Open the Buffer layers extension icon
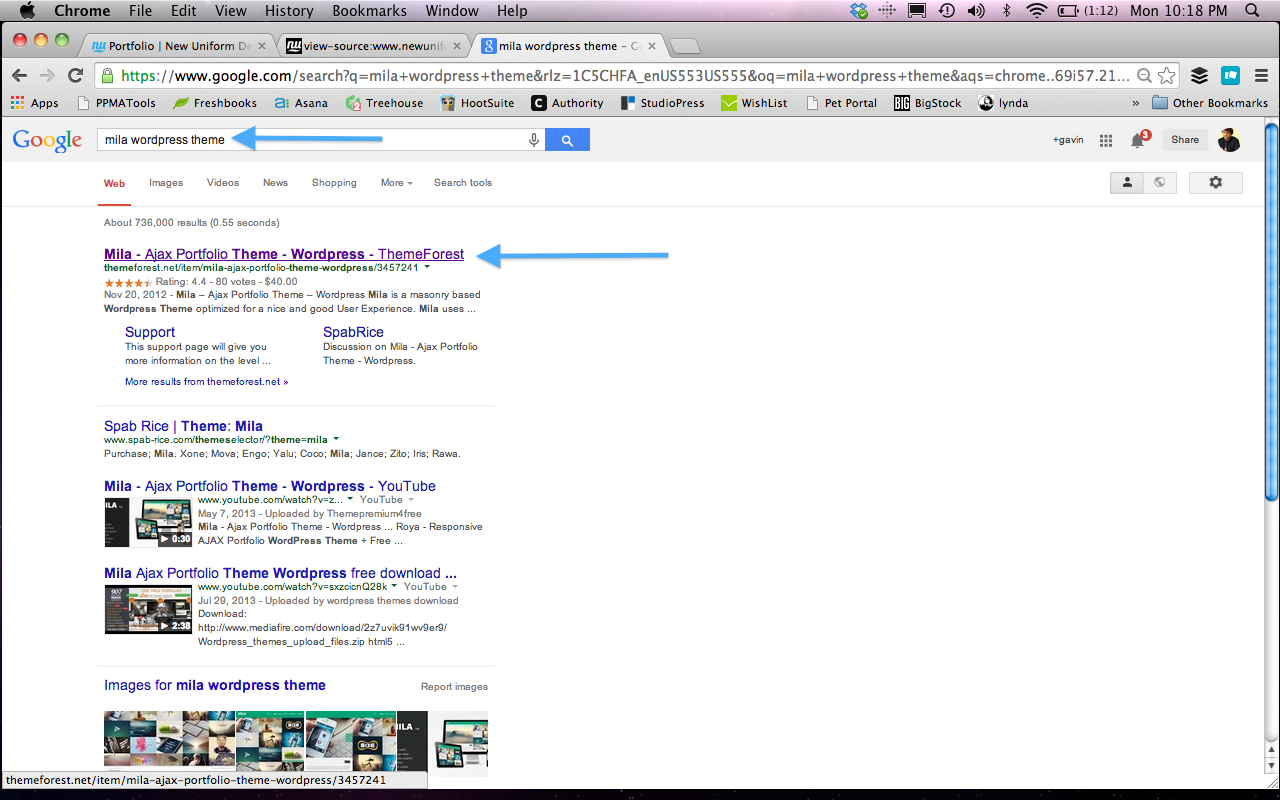The height and width of the screenshot is (800, 1280). [x=1199, y=76]
